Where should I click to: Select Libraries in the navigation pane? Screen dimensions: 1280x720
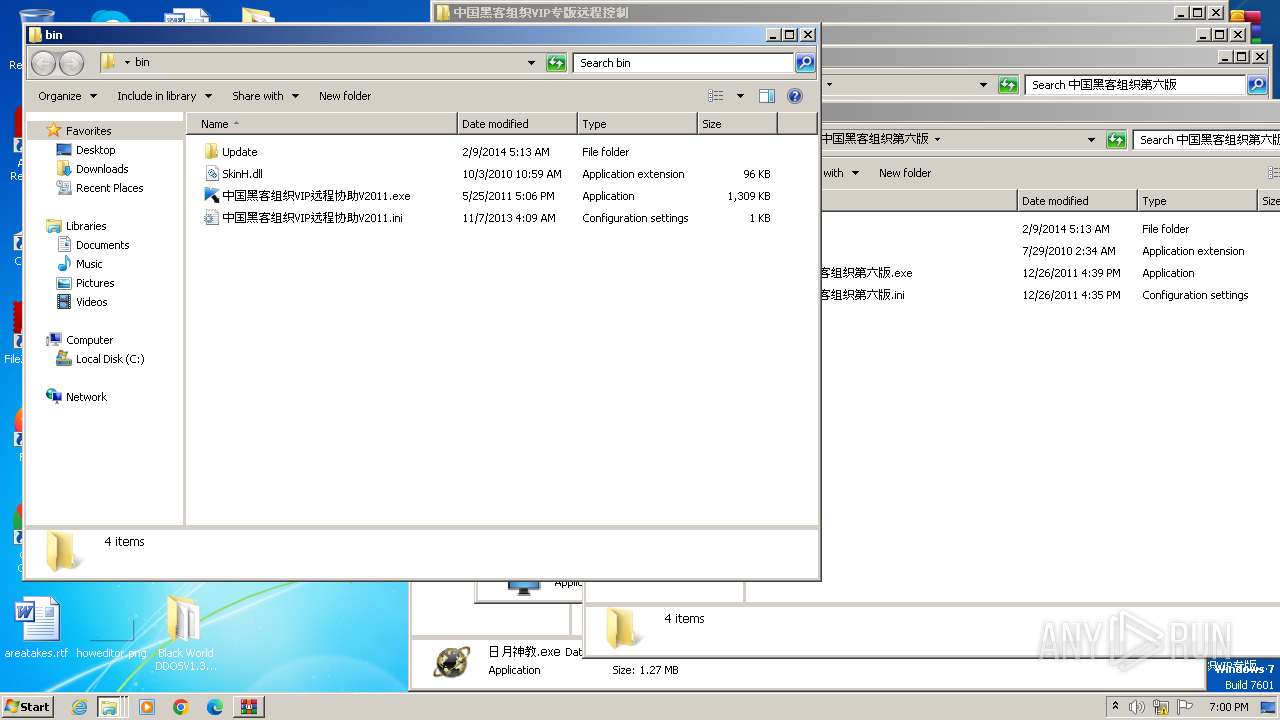(85, 226)
